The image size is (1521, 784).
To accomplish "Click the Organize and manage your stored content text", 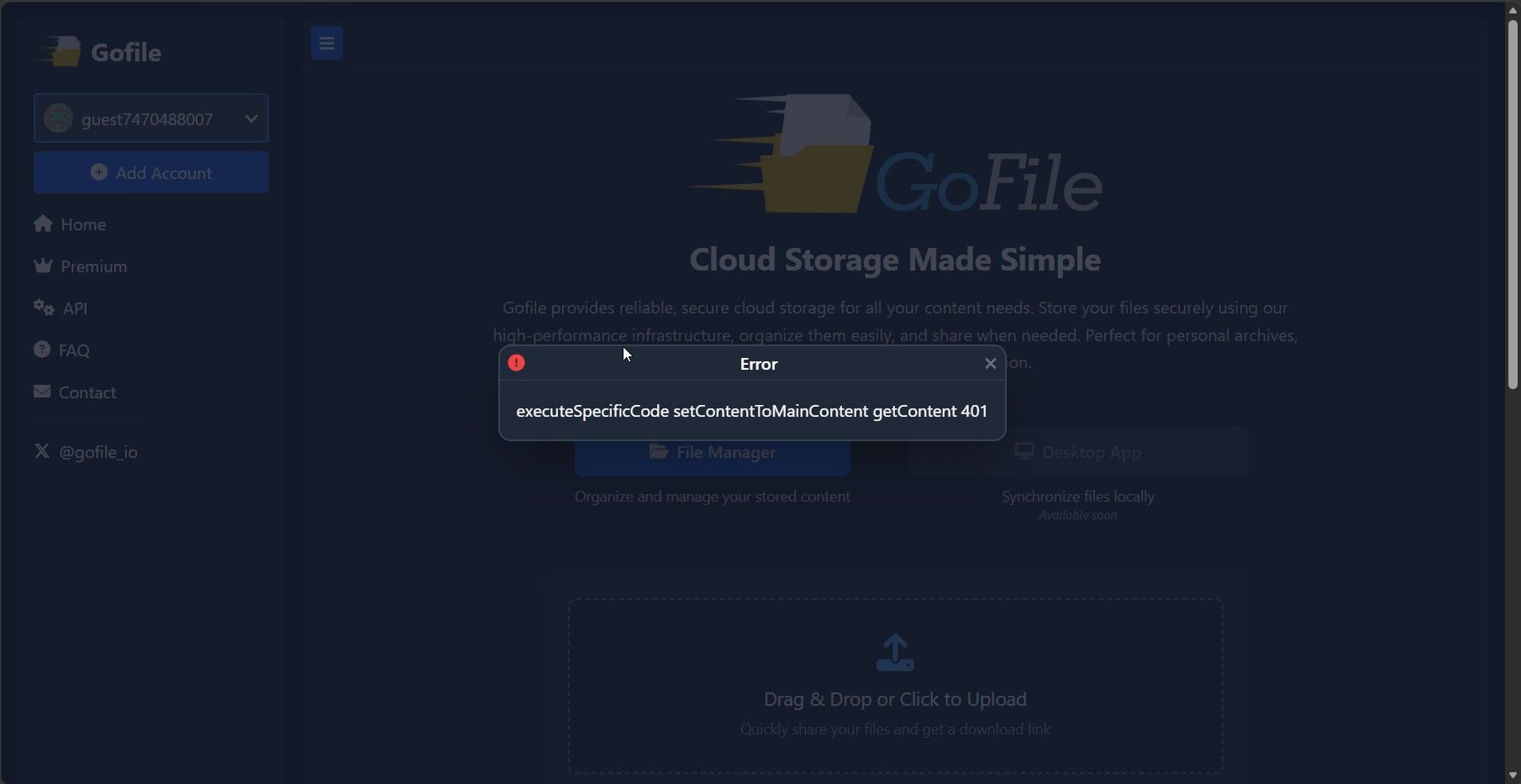I will pos(713,497).
